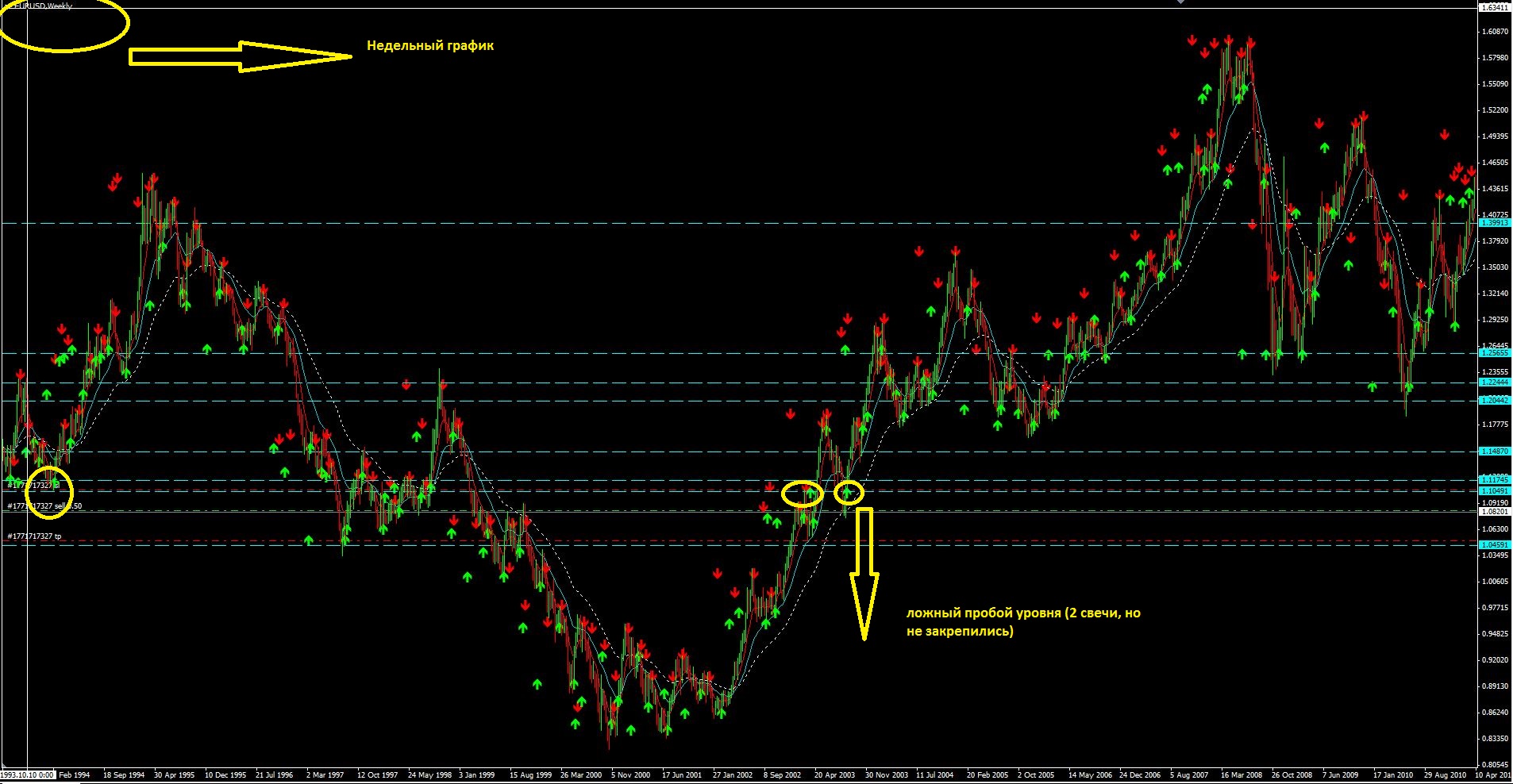
Task: Click the 24 Dec 2006 time label
Action: [x=1140, y=775]
